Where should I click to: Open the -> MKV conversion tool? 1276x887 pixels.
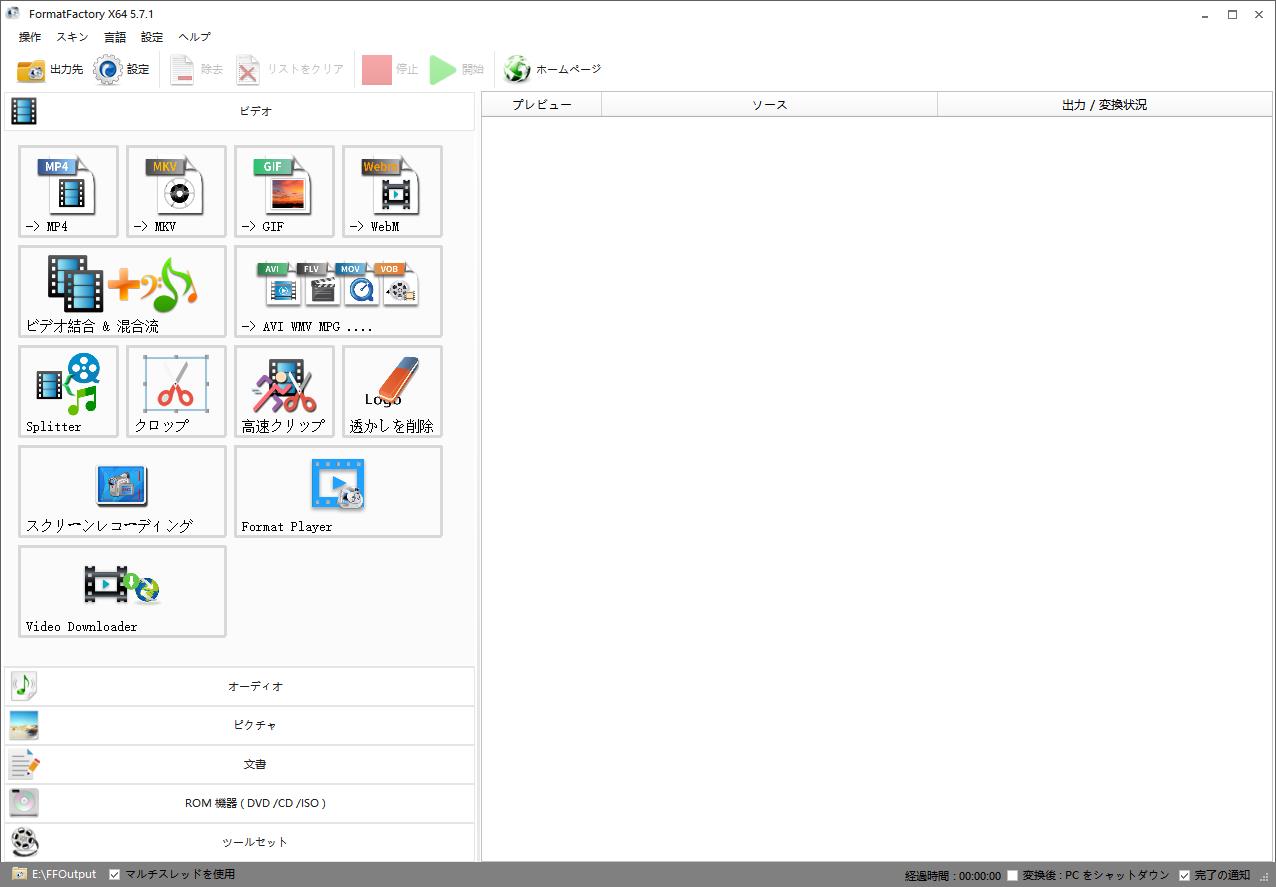point(176,191)
